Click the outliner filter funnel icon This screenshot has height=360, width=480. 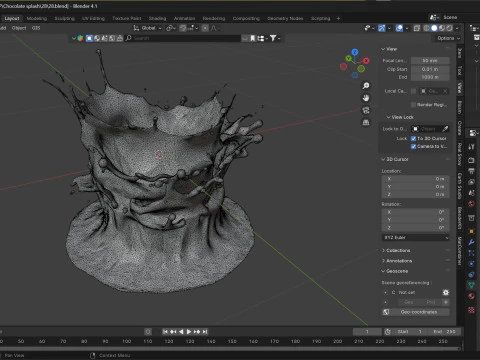coord(273,38)
